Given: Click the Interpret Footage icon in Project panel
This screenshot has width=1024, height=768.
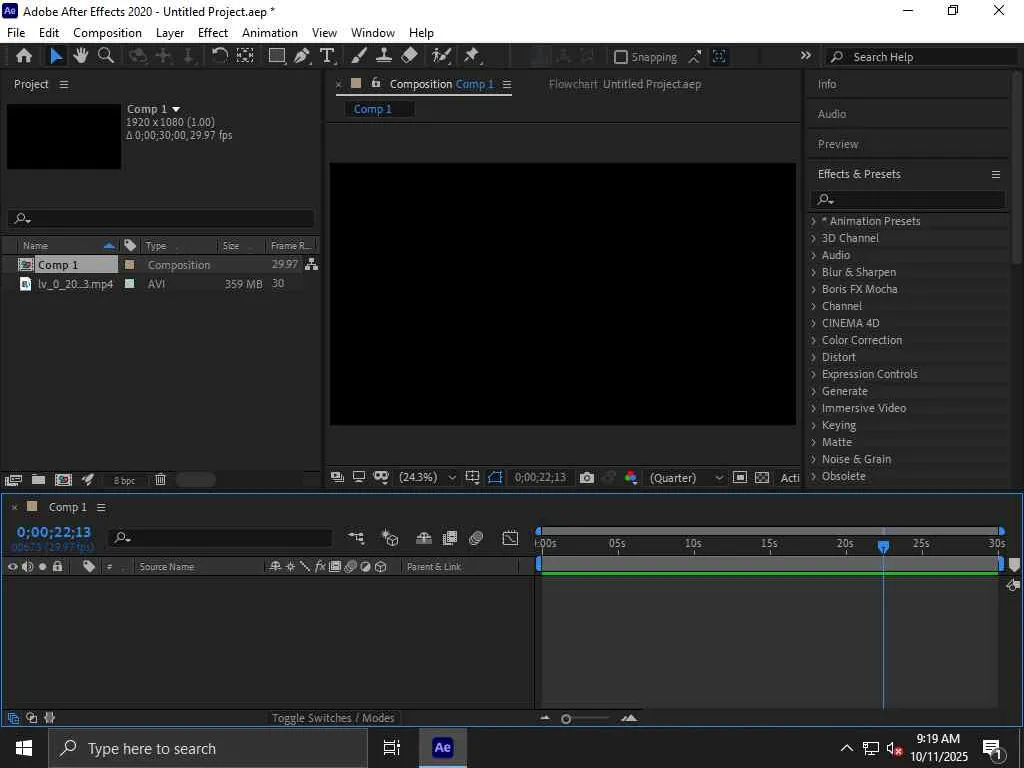Looking at the screenshot, I should coord(13,480).
